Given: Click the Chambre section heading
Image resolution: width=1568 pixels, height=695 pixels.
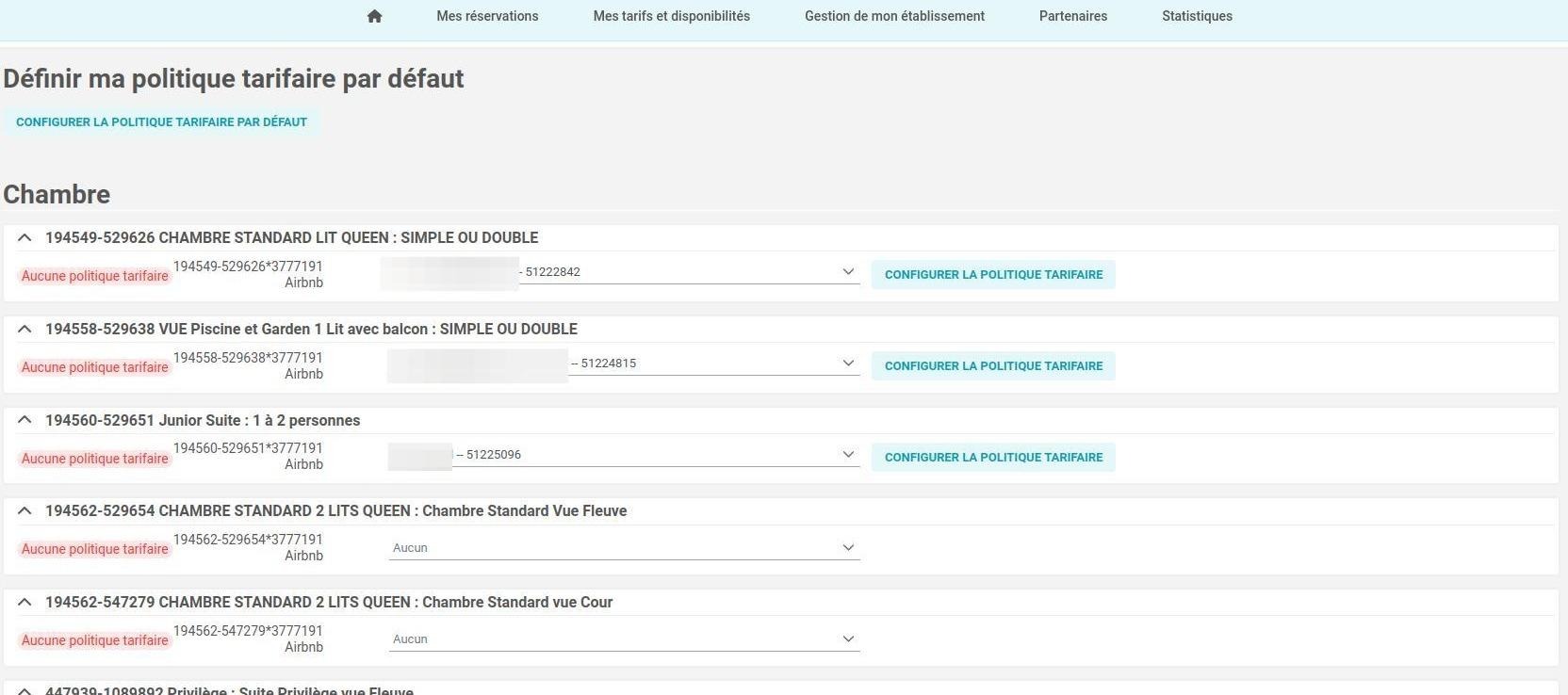Looking at the screenshot, I should click(x=57, y=194).
